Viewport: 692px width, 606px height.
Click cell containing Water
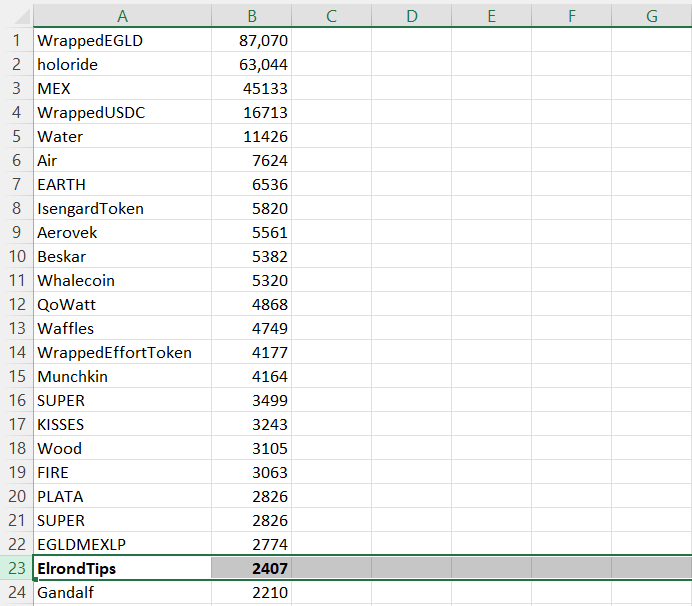coord(123,136)
